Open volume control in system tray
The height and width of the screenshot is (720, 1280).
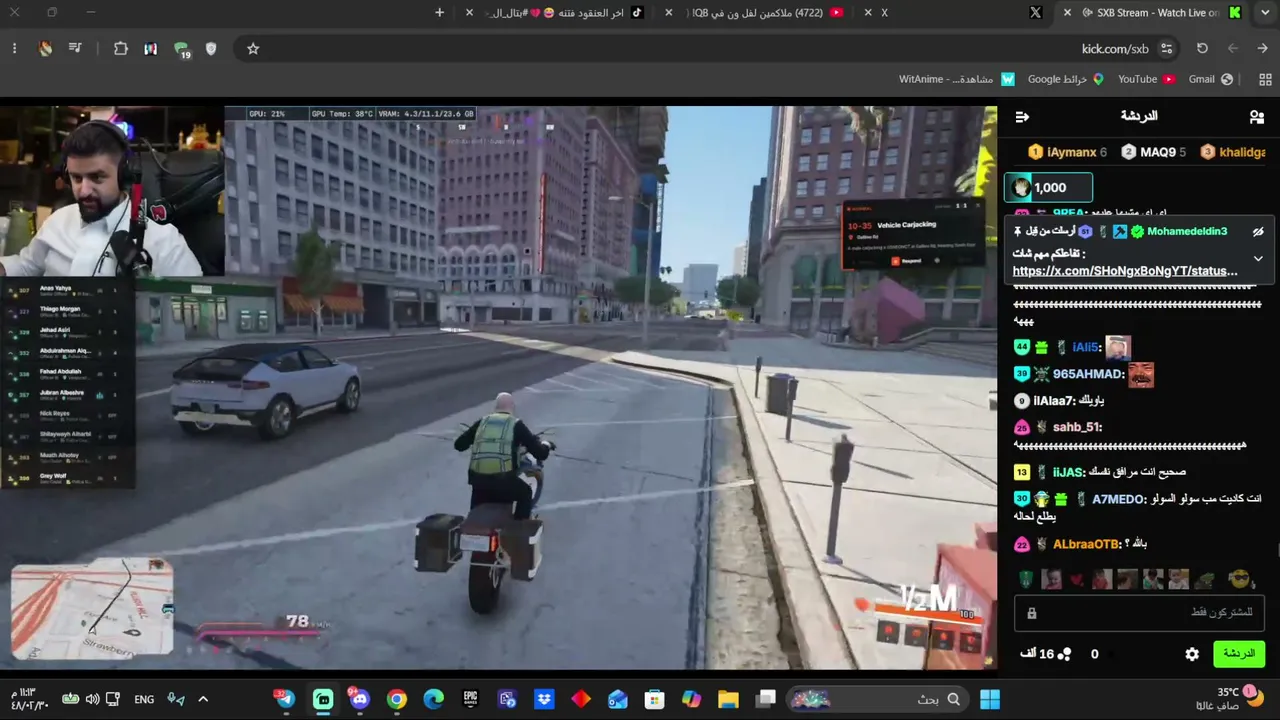[x=92, y=699]
